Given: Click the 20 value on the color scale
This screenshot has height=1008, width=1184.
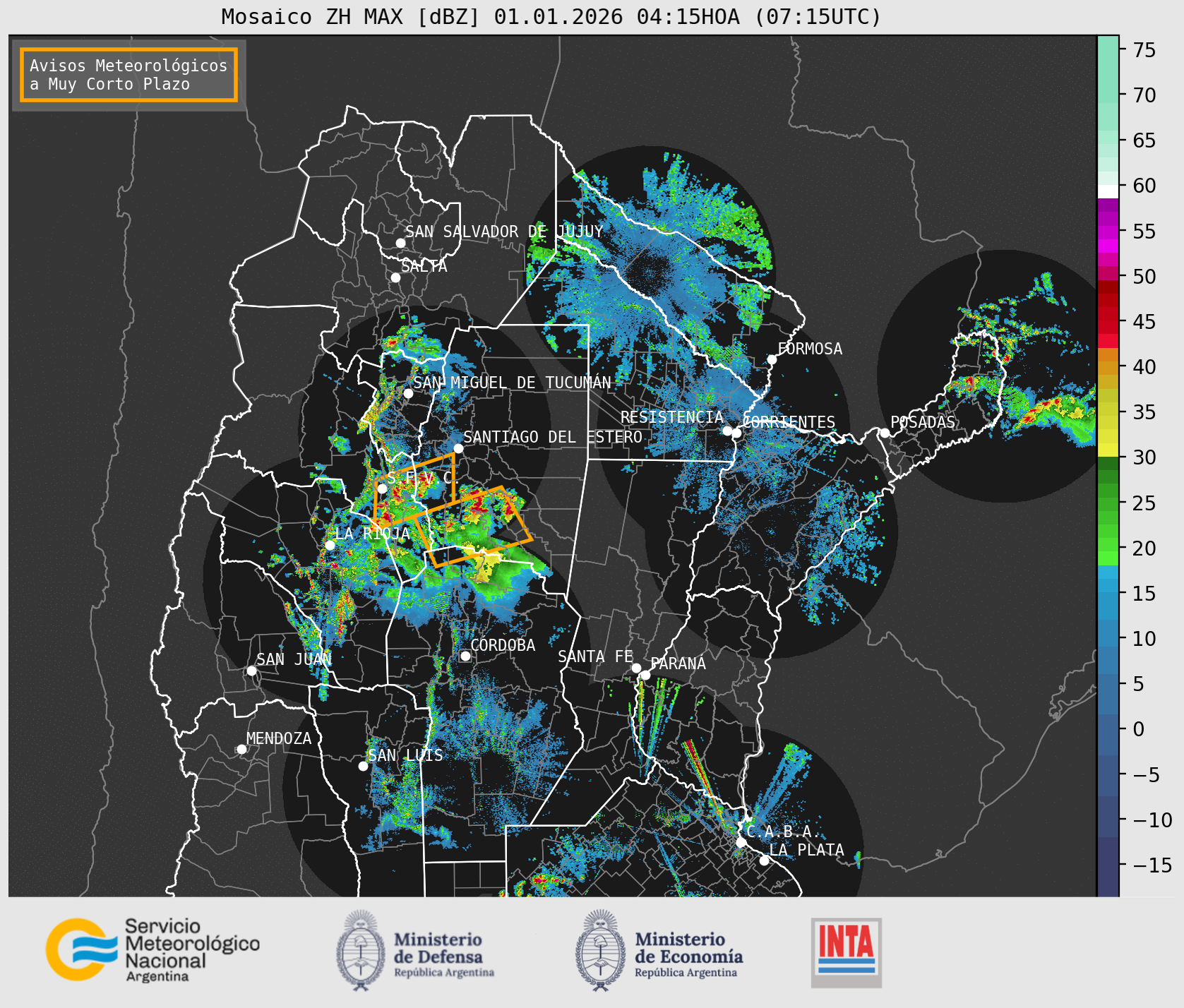Looking at the screenshot, I should tap(1144, 548).
